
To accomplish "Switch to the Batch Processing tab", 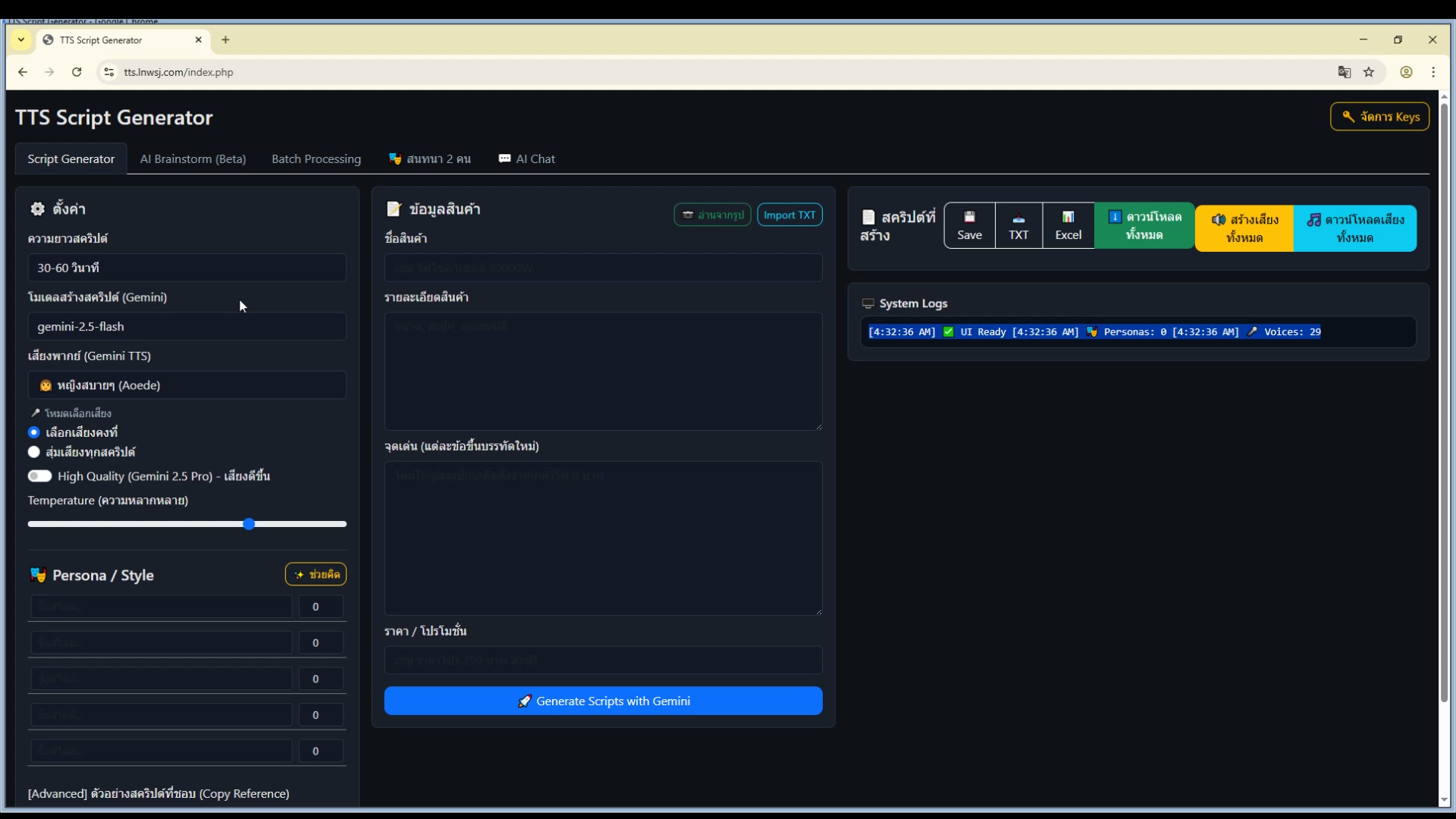I will tap(316, 158).
